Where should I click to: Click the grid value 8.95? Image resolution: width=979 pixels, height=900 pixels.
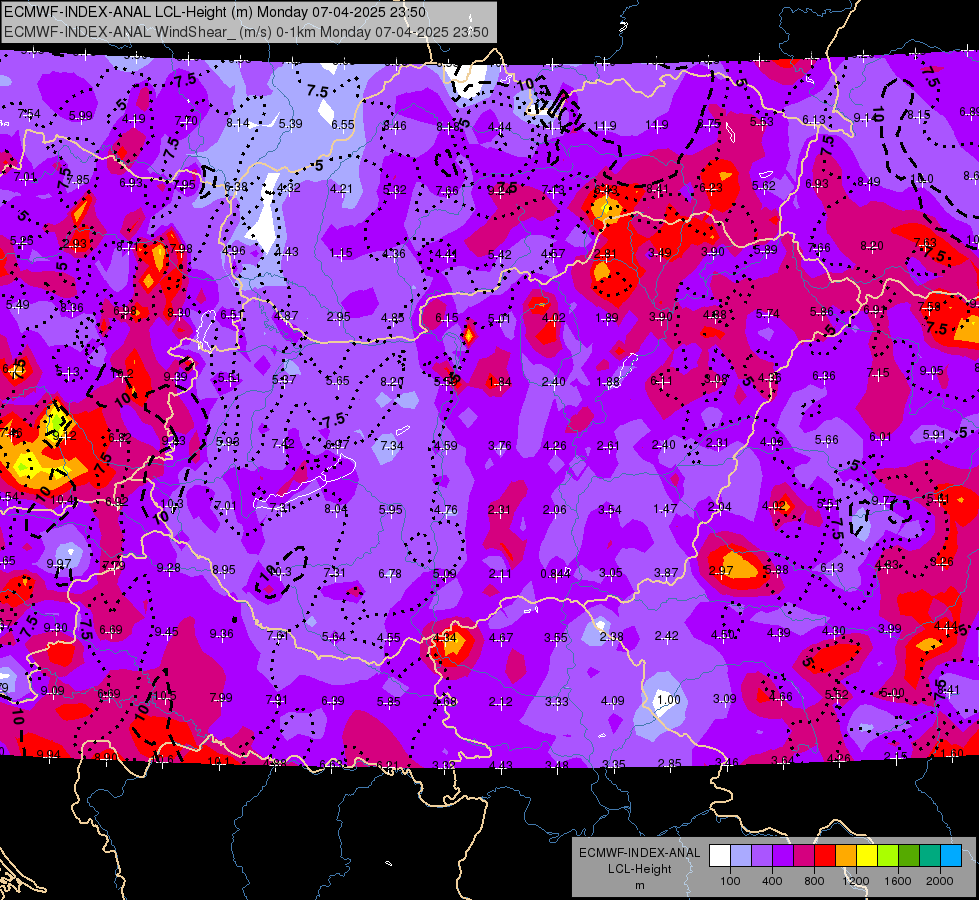point(224,570)
